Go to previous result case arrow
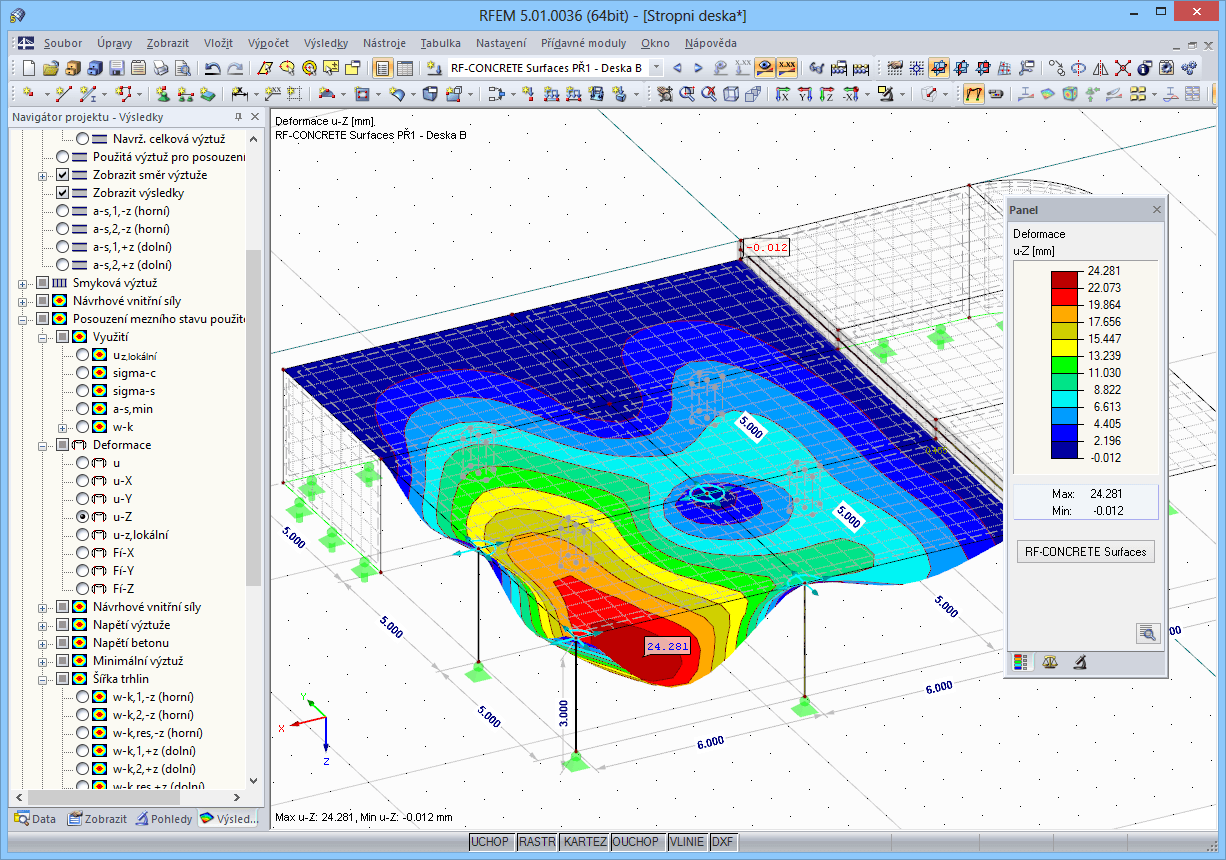 [x=677, y=68]
